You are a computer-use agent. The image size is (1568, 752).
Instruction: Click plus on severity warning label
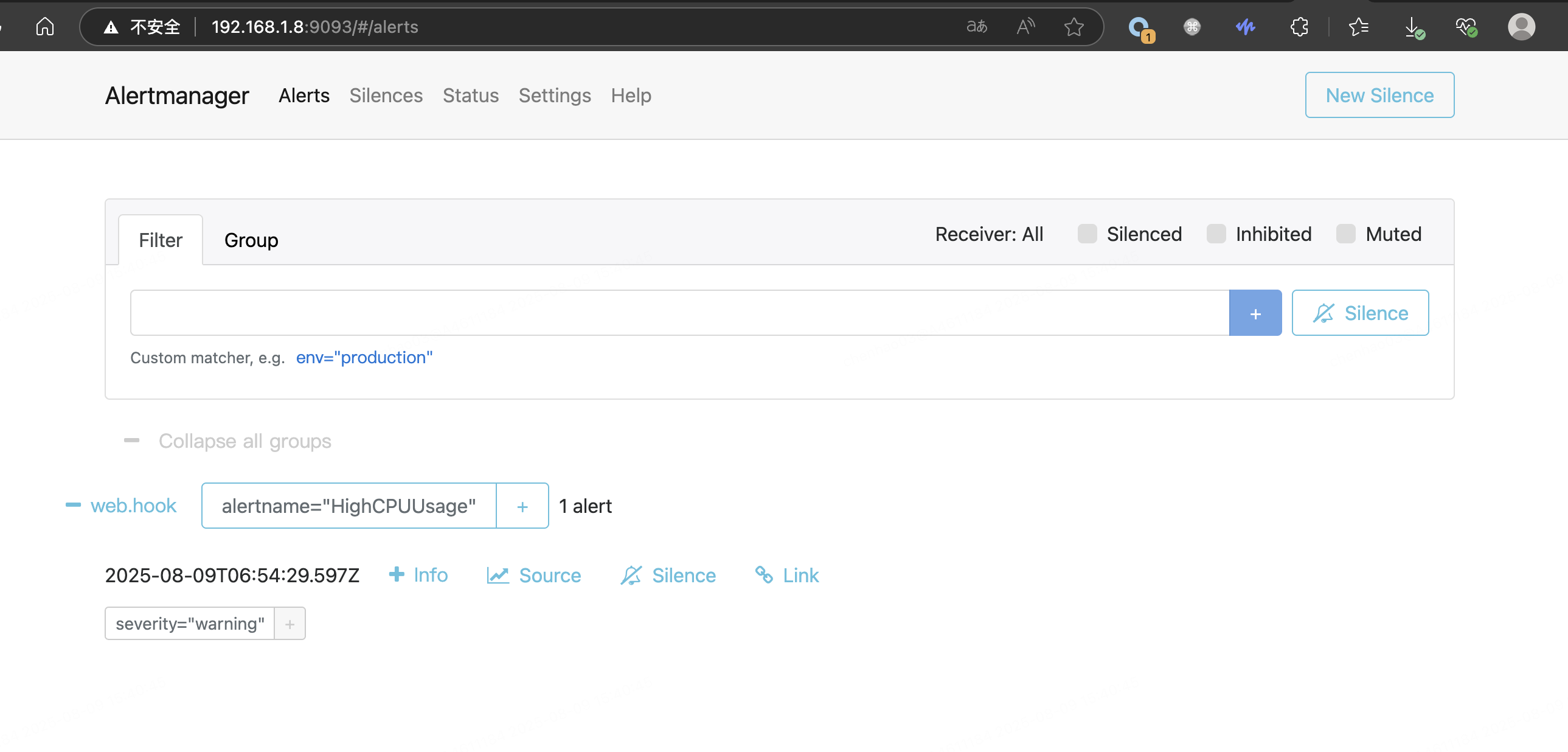click(x=290, y=624)
